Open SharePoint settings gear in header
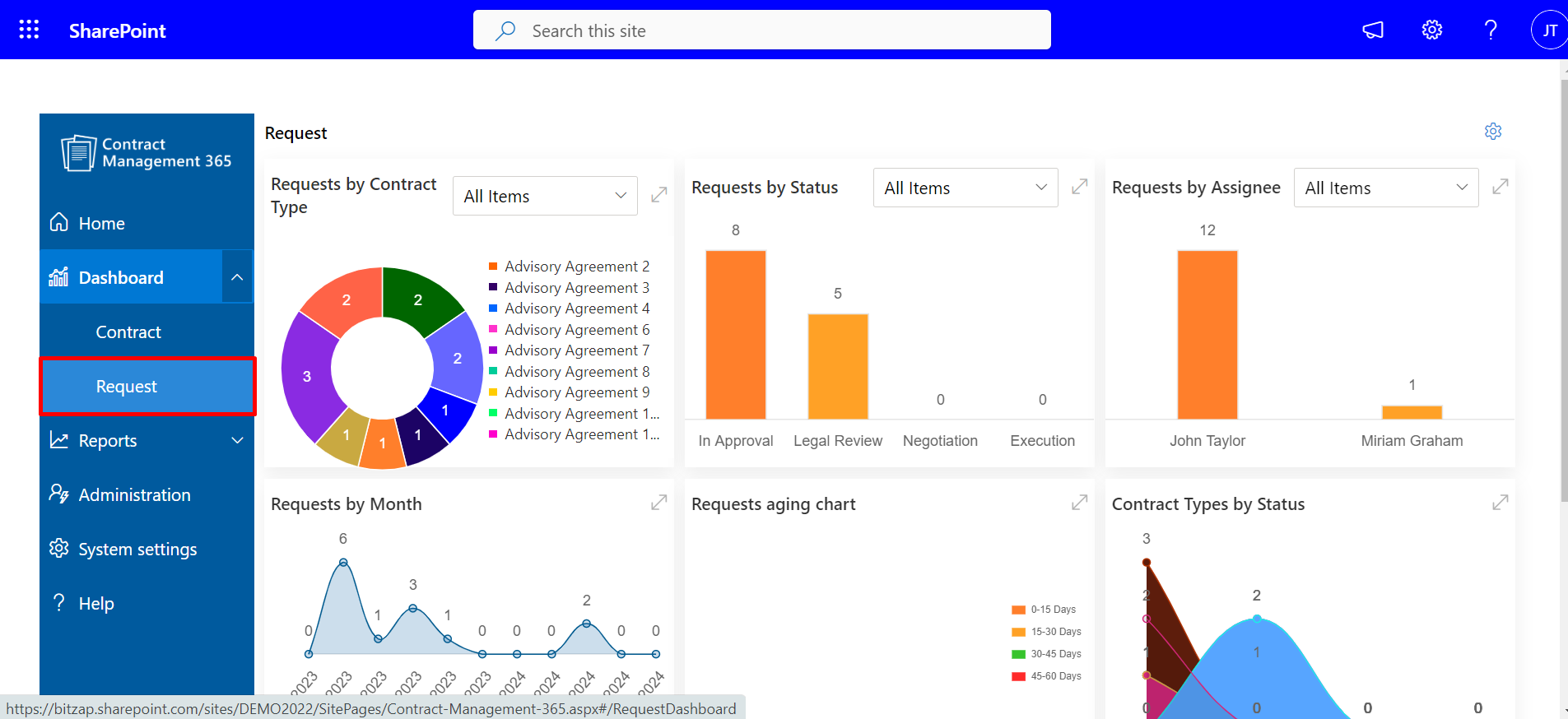The height and width of the screenshot is (719, 1568). 1432,30
